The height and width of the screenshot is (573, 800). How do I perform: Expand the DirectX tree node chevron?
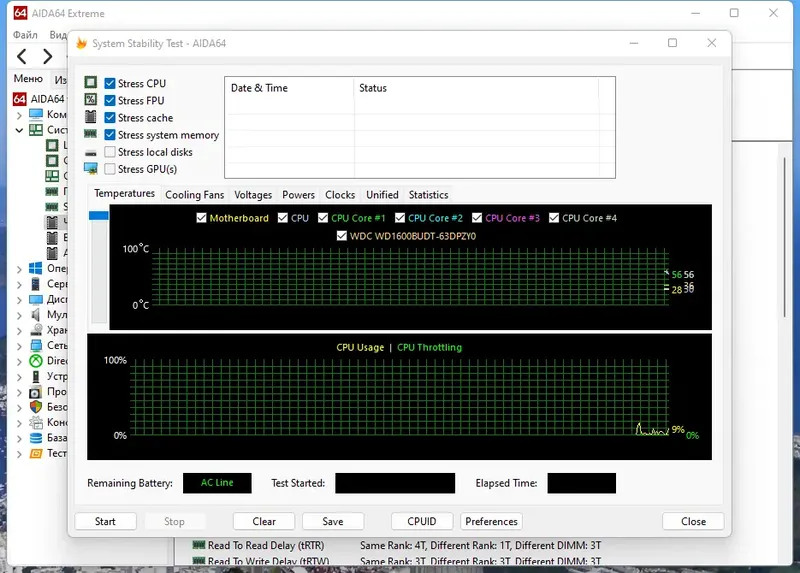coord(19,361)
